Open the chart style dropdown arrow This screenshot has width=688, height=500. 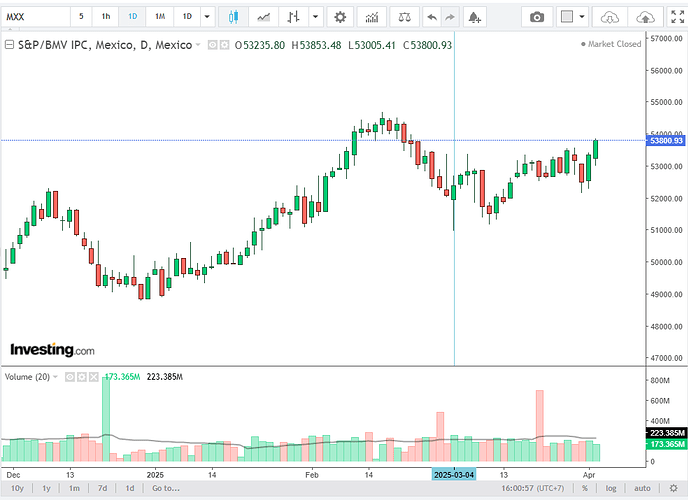pos(315,17)
